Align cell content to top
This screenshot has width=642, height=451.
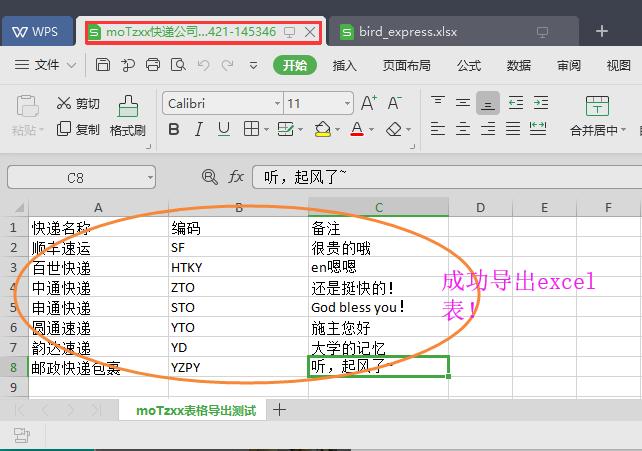pos(438,102)
